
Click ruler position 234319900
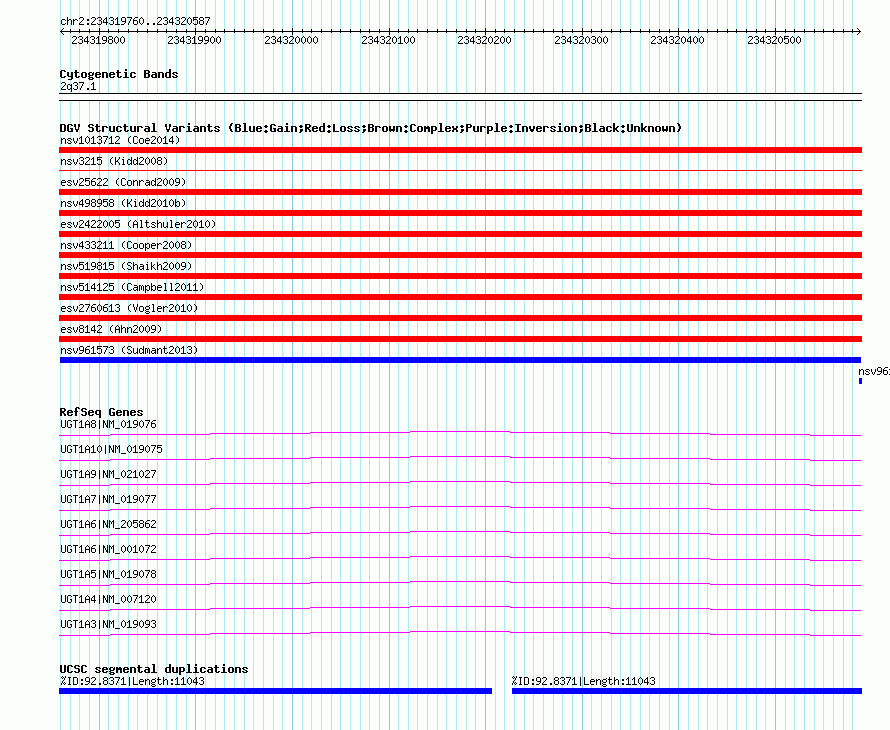(x=194, y=40)
